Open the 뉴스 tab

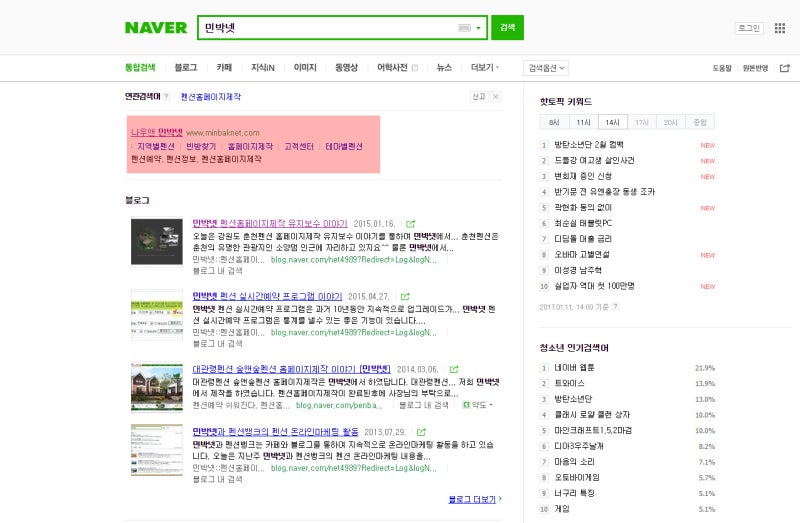[x=444, y=67]
